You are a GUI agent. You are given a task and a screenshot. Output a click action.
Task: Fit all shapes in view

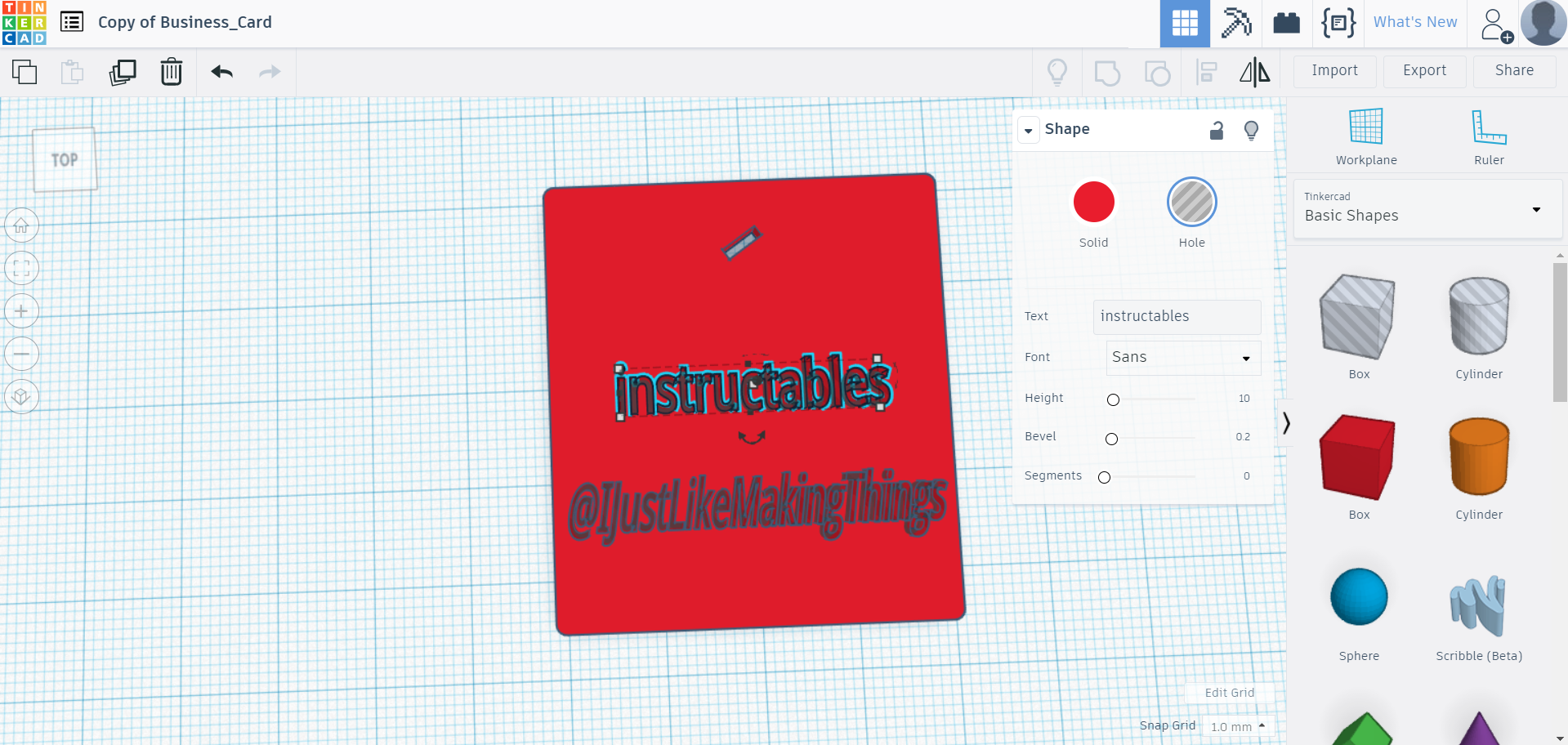(x=22, y=268)
